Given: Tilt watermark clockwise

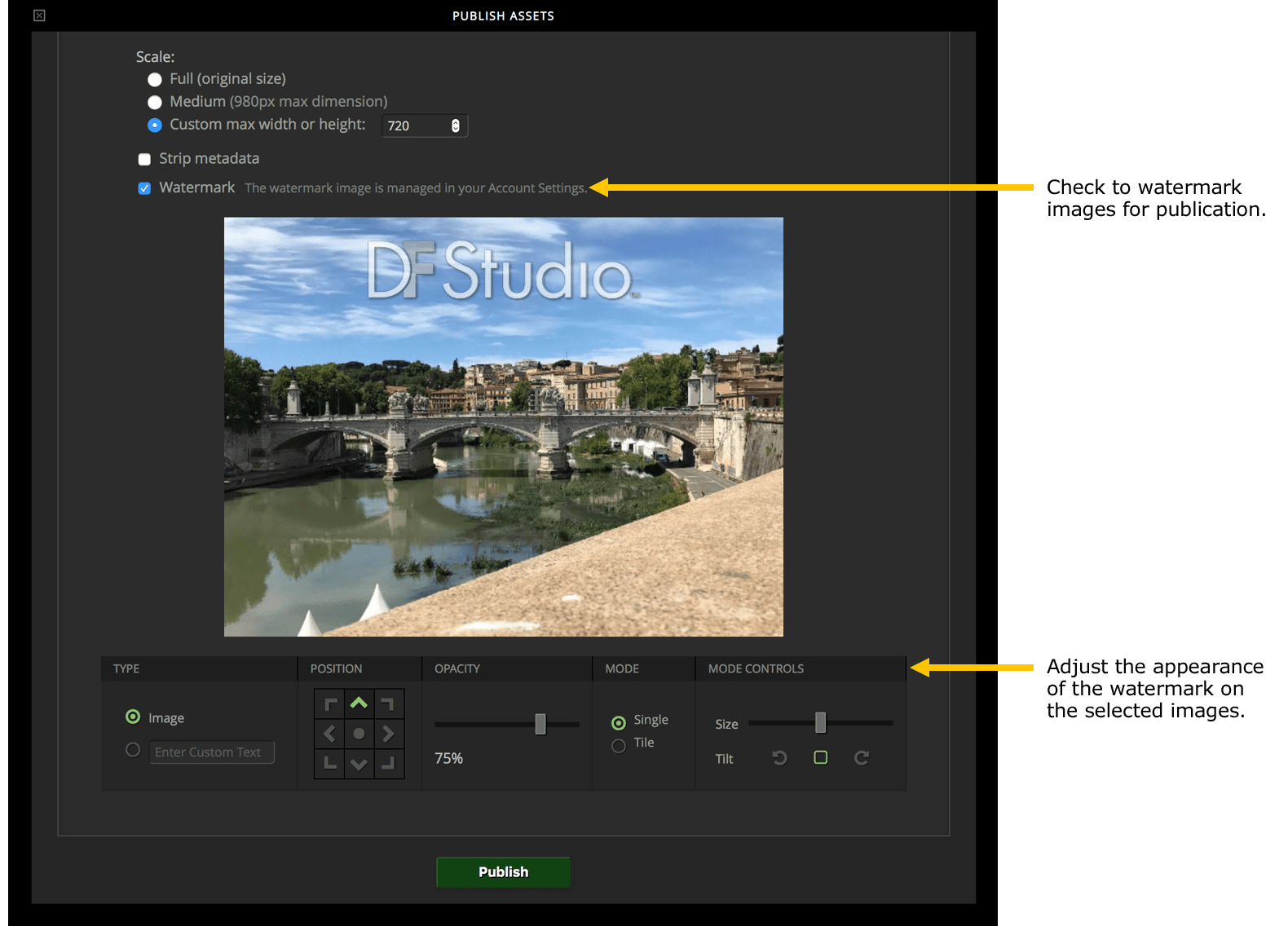Looking at the screenshot, I should [x=862, y=758].
